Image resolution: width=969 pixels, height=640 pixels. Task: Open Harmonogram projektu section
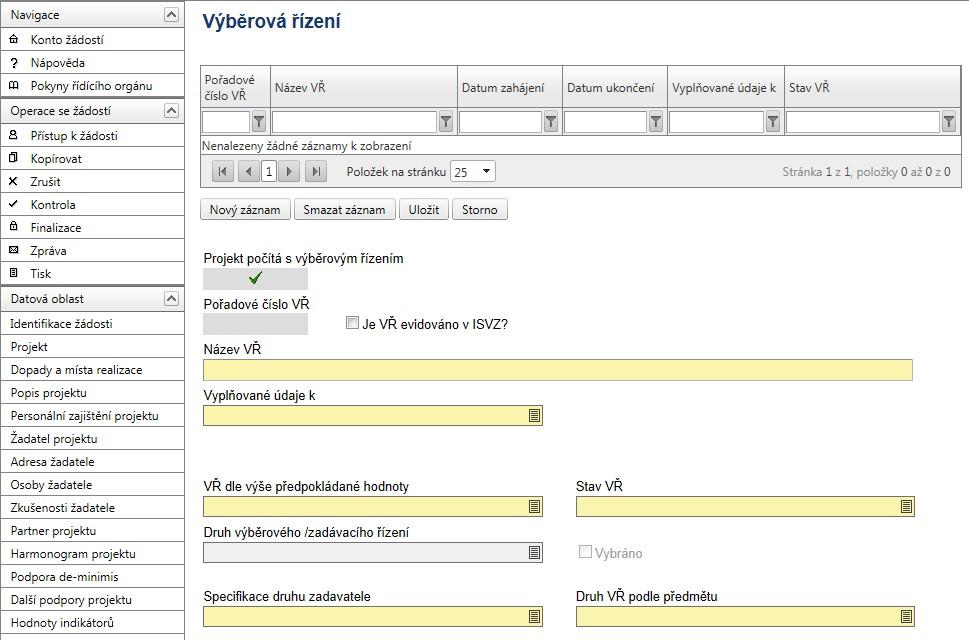[92, 554]
